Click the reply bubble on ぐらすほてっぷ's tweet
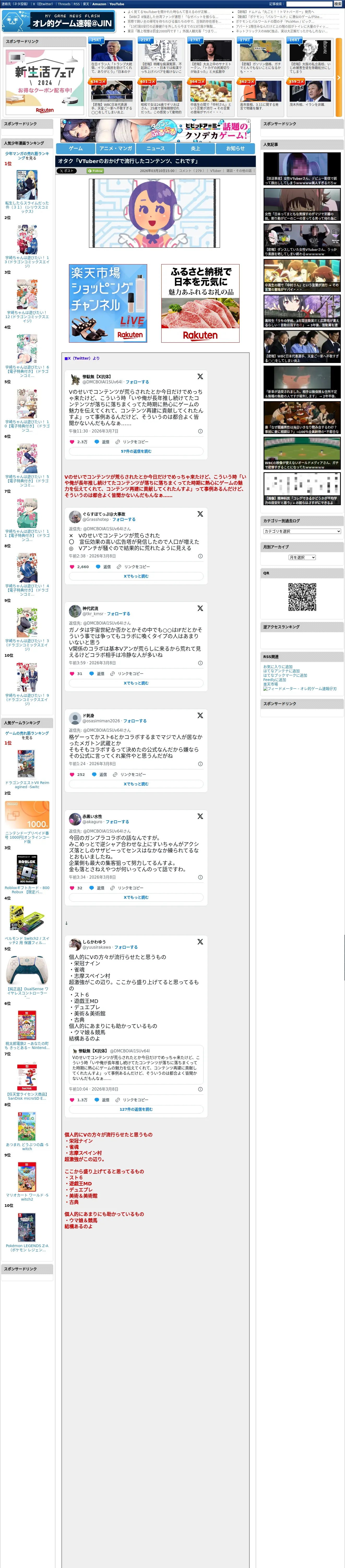Screen dimensions: 345x1568 pyautogui.click(x=98, y=567)
